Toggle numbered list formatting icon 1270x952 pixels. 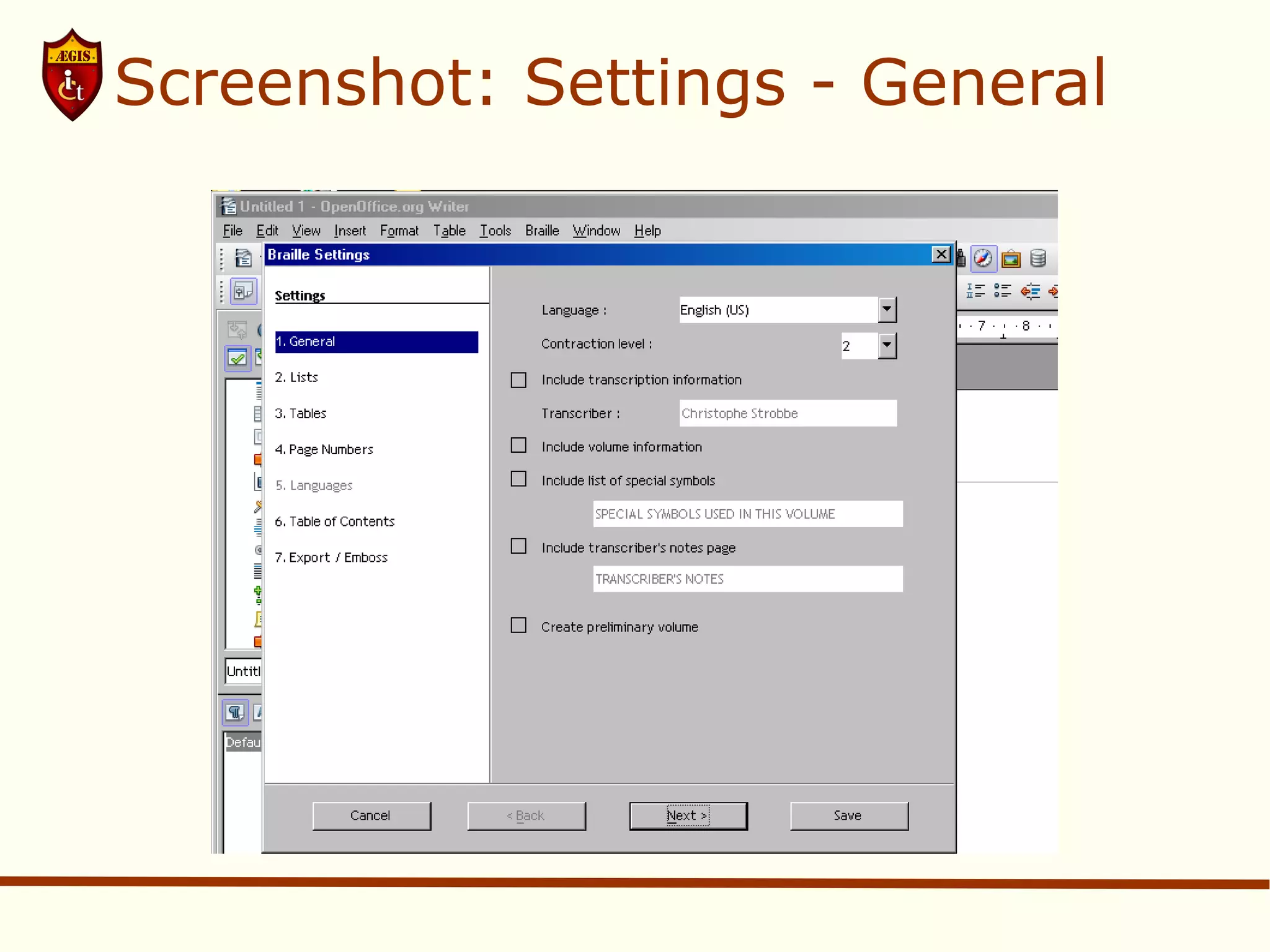coord(975,290)
